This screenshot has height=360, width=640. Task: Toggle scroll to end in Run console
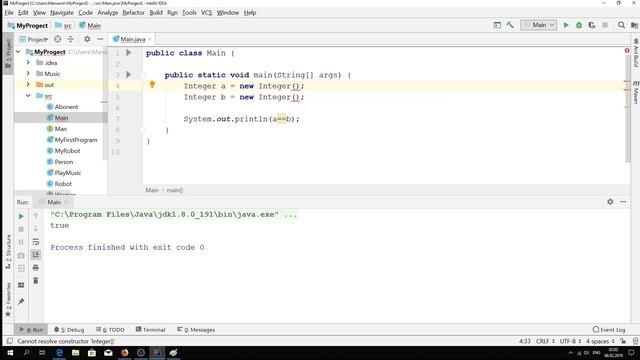36,255
